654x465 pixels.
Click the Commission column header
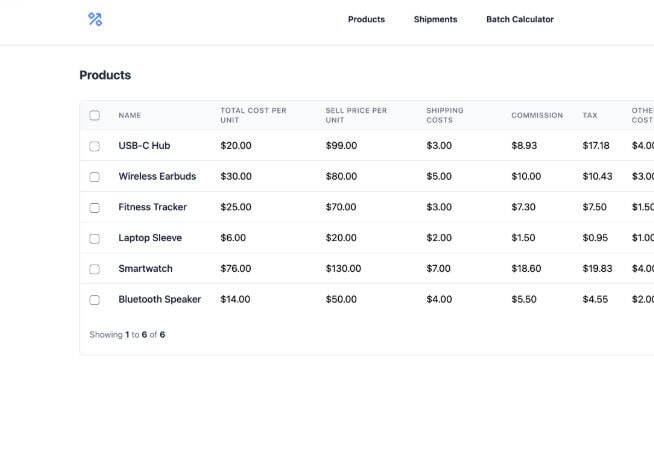537,115
